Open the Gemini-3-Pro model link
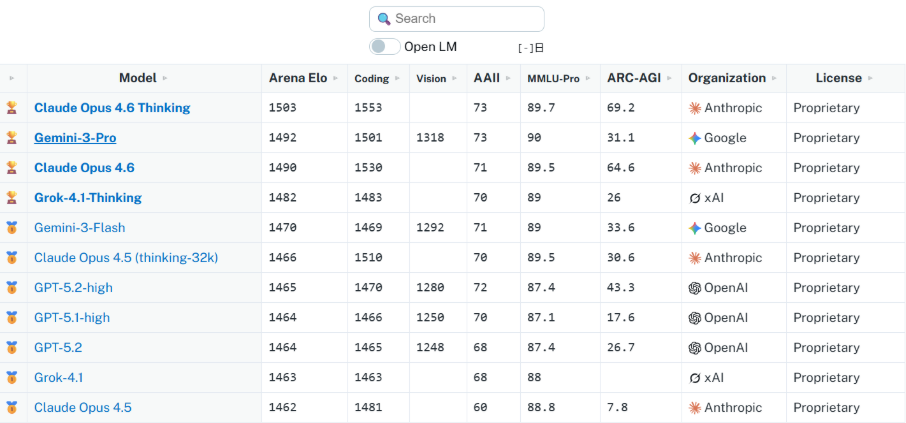The image size is (906, 423). tap(75, 138)
